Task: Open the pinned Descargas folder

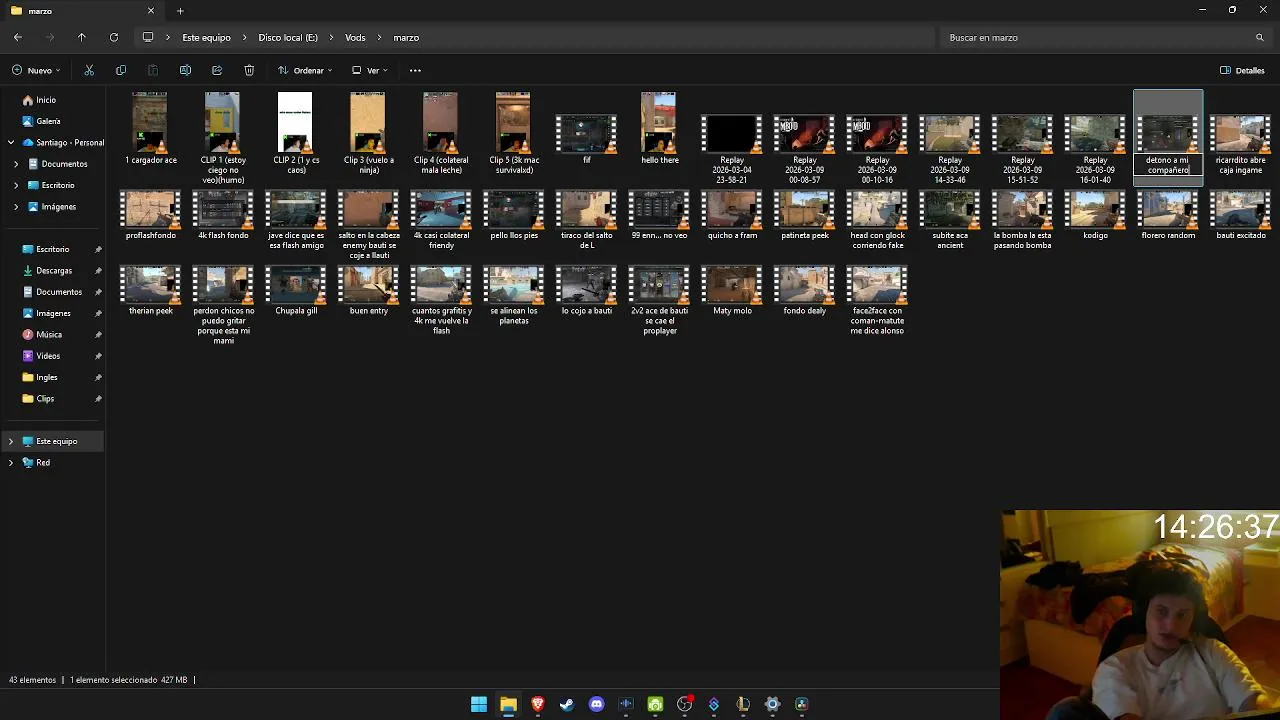Action: 55,270
